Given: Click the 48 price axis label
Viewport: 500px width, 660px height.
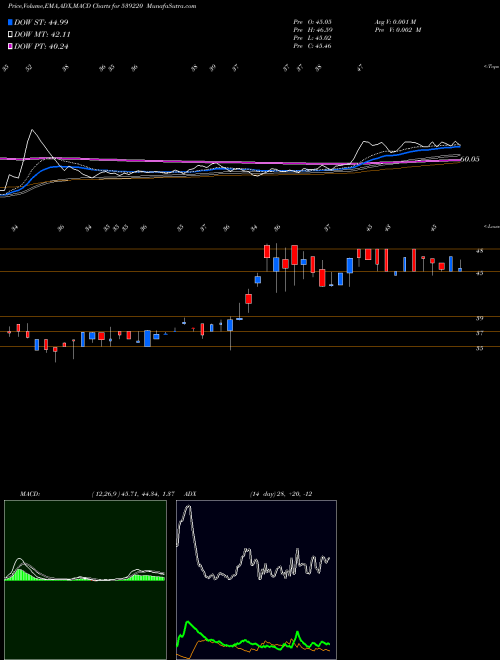Looking at the screenshot, I should point(479,251).
